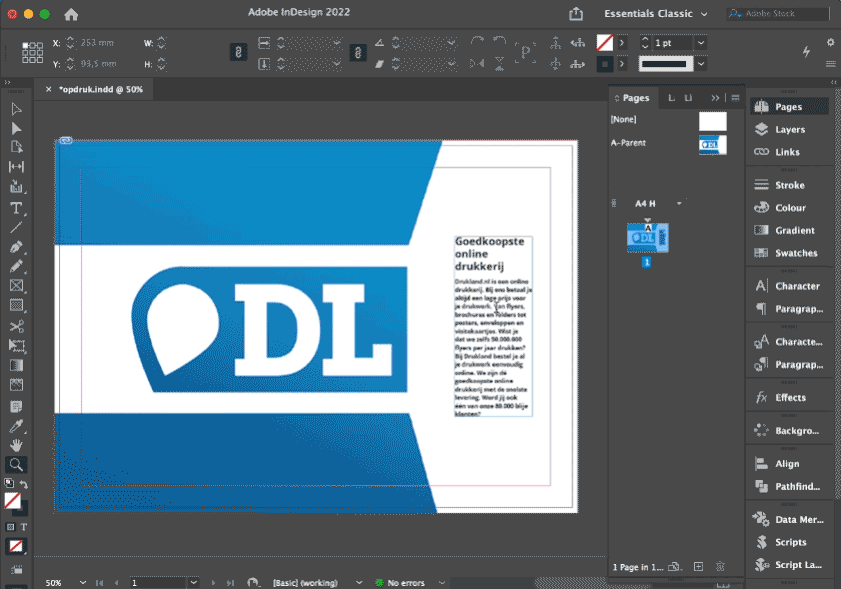Screen dimensions: 841x589
Task: Open the No errors preflight menu
Action: [441, 582]
